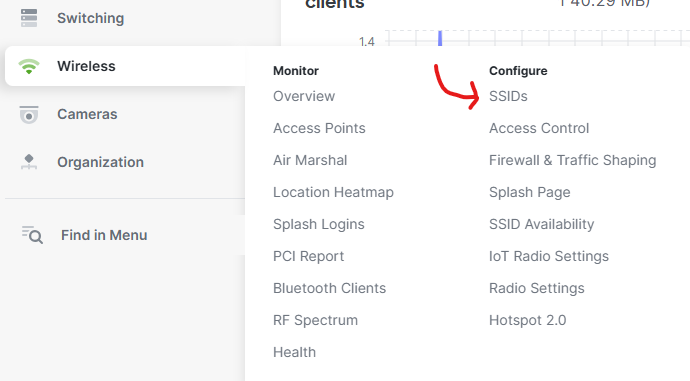Go to Access Control settings
Viewport: 690px width, 381px height.
click(x=539, y=128)
